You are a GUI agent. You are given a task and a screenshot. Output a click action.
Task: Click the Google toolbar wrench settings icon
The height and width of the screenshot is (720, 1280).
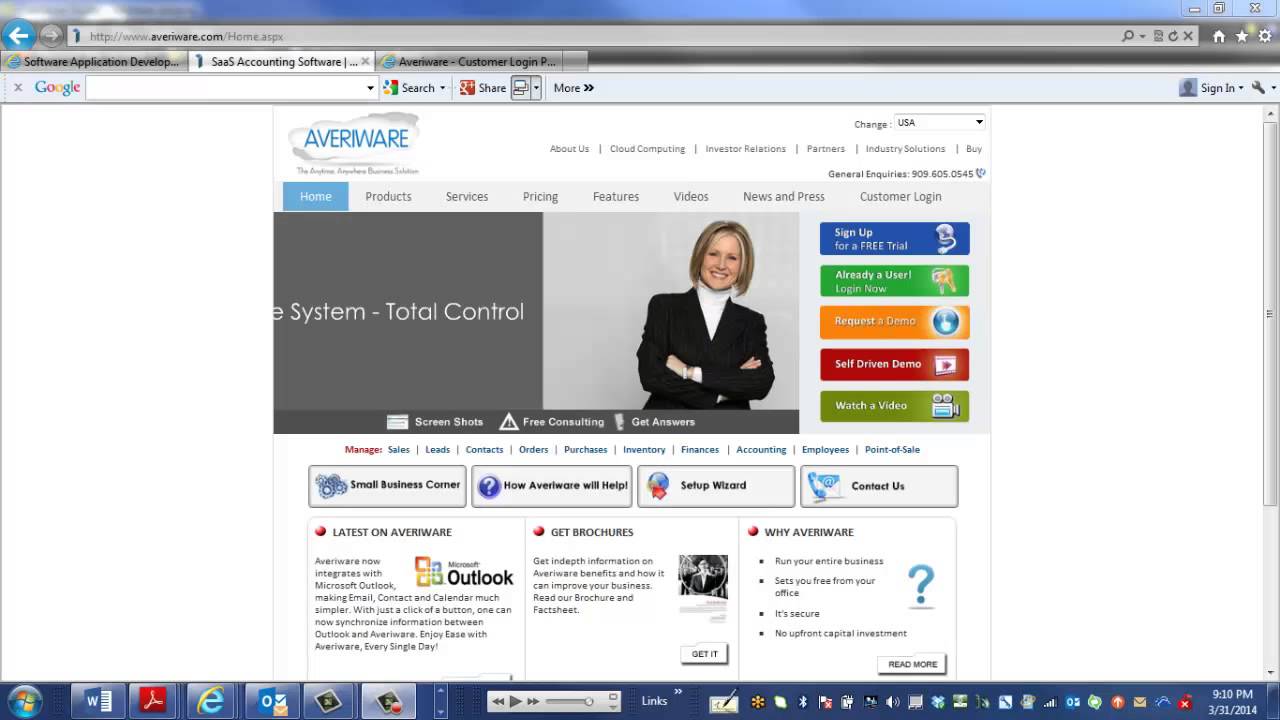pos(1259,88)
